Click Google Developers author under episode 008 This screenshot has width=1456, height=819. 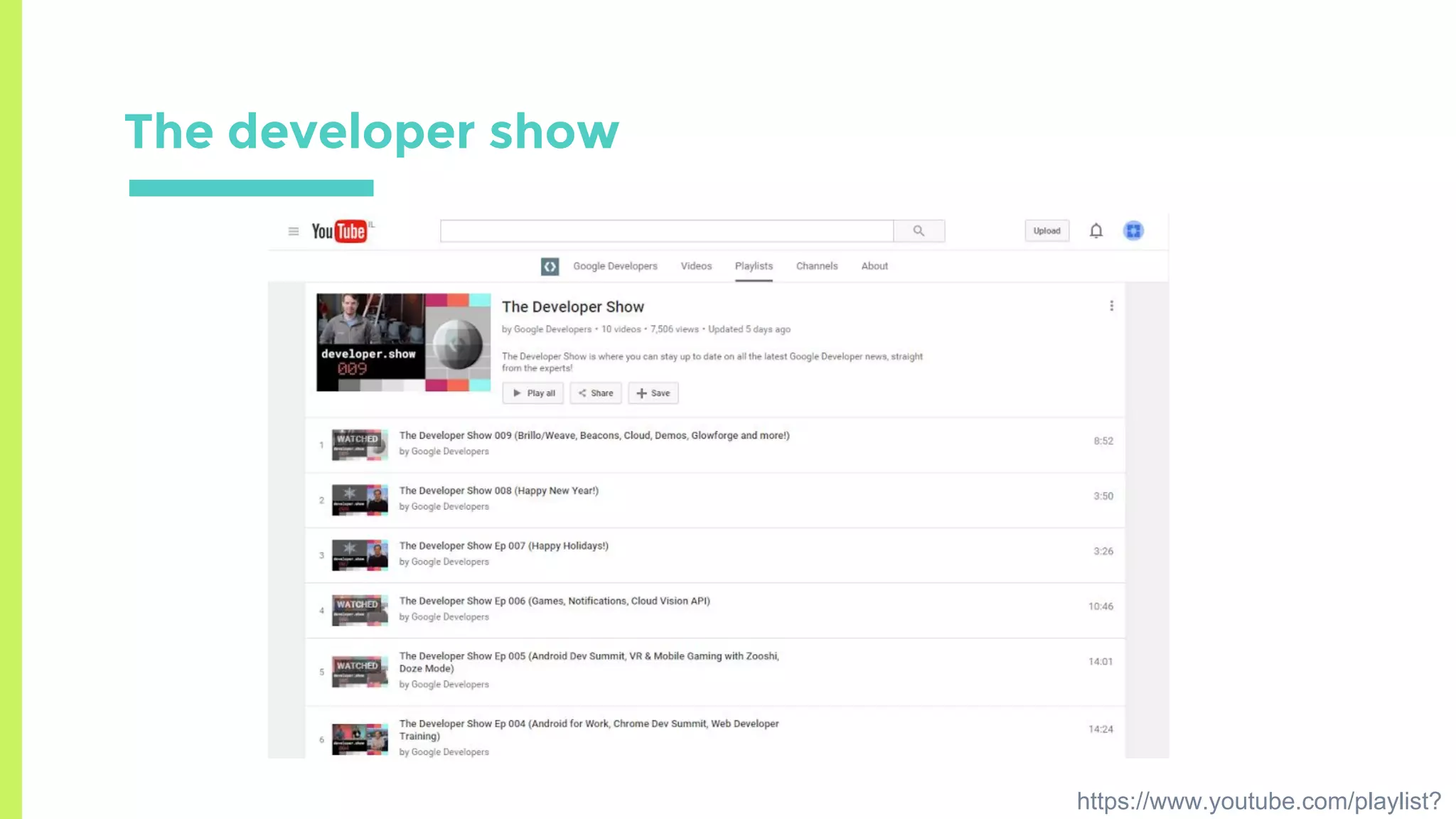(x=450, y=507)
